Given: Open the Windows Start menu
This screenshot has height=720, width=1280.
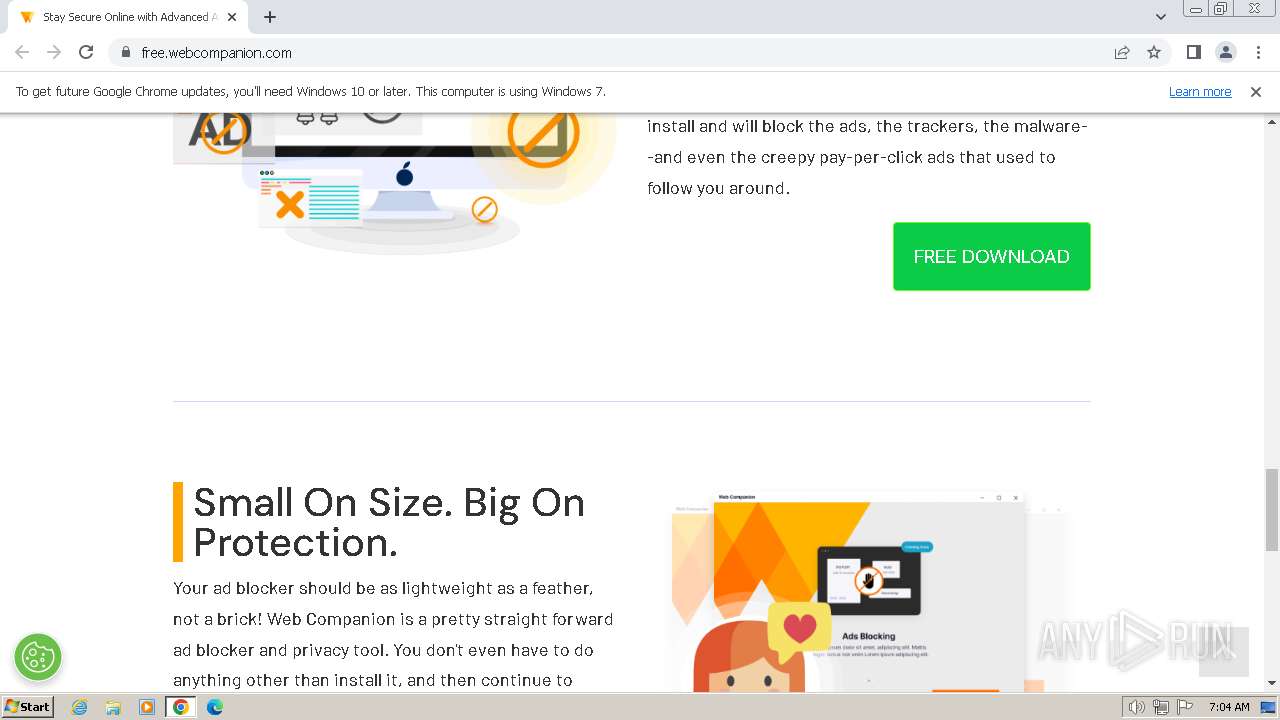Looking at the screenshot, I should pos(27,706).
